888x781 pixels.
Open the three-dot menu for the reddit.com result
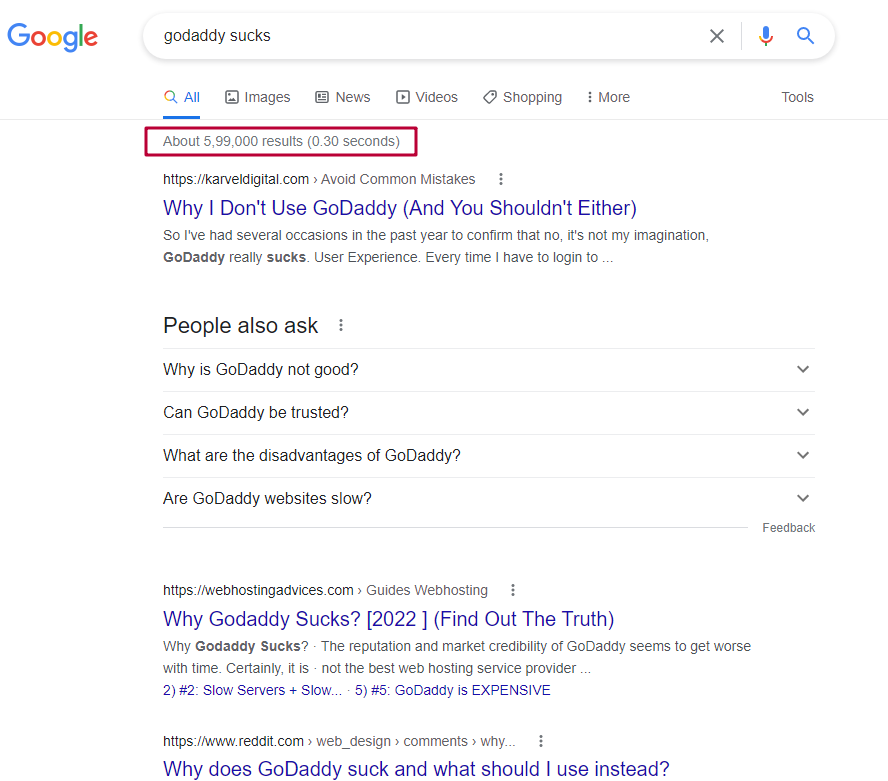pos(541,741)
